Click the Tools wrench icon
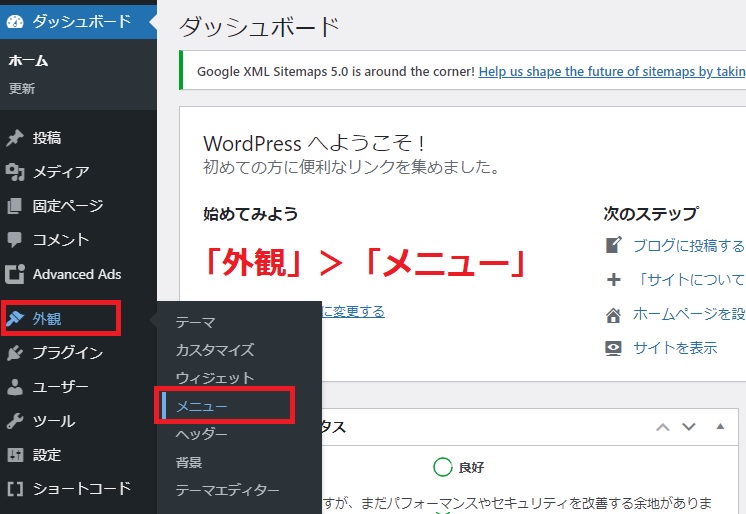 pyautogui.click(x=15, y=421)
